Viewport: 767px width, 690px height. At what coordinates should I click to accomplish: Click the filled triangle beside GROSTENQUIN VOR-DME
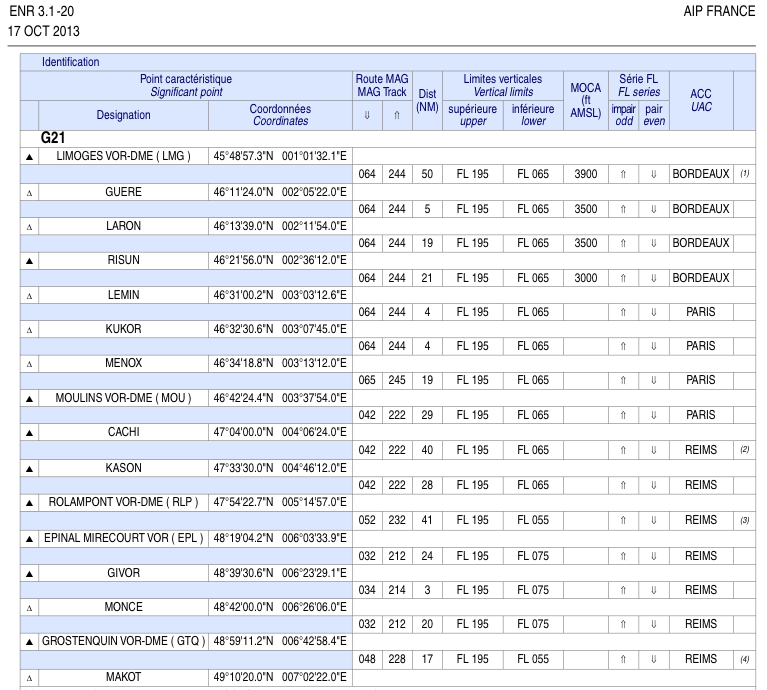click(29, 642)
